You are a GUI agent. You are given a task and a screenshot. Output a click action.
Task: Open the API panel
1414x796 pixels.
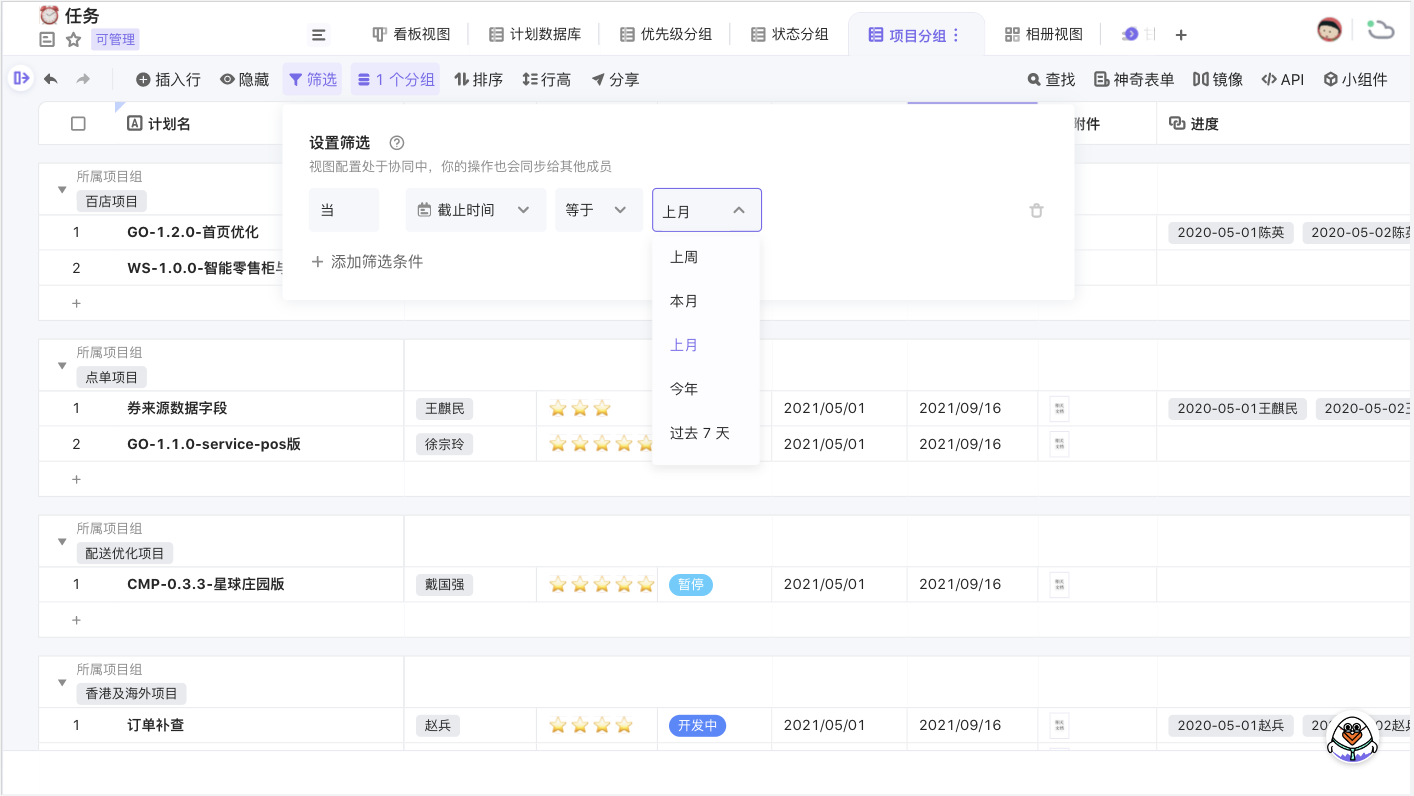(x=1282, y=79)
